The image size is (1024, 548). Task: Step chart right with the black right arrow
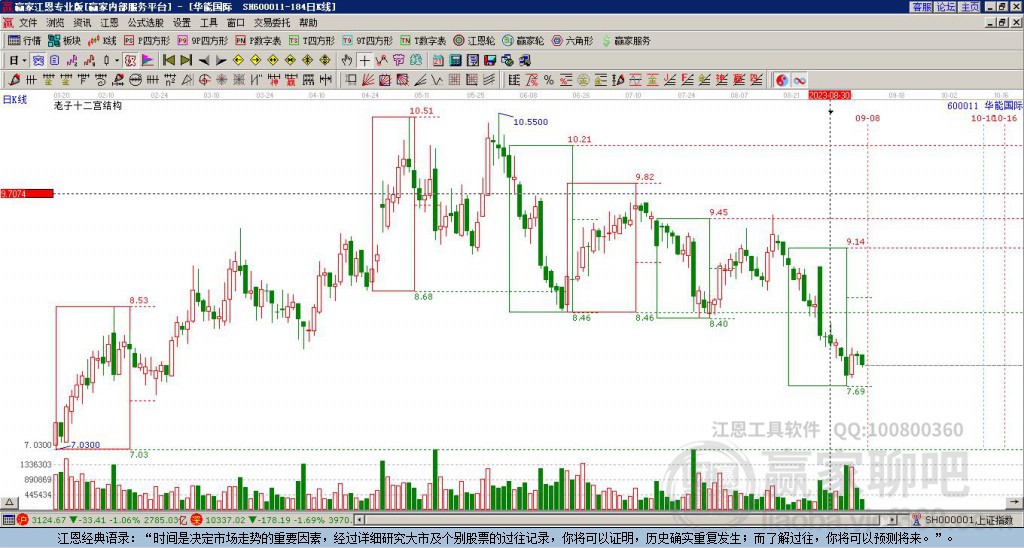(221, 60)
